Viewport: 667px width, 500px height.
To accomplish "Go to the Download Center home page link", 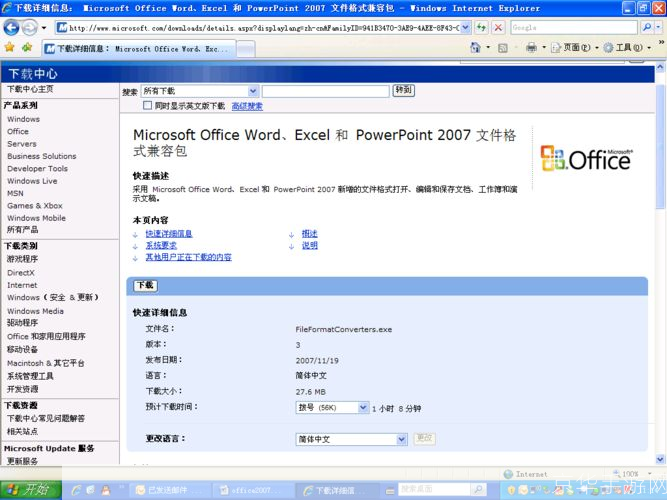I will 30,89.
